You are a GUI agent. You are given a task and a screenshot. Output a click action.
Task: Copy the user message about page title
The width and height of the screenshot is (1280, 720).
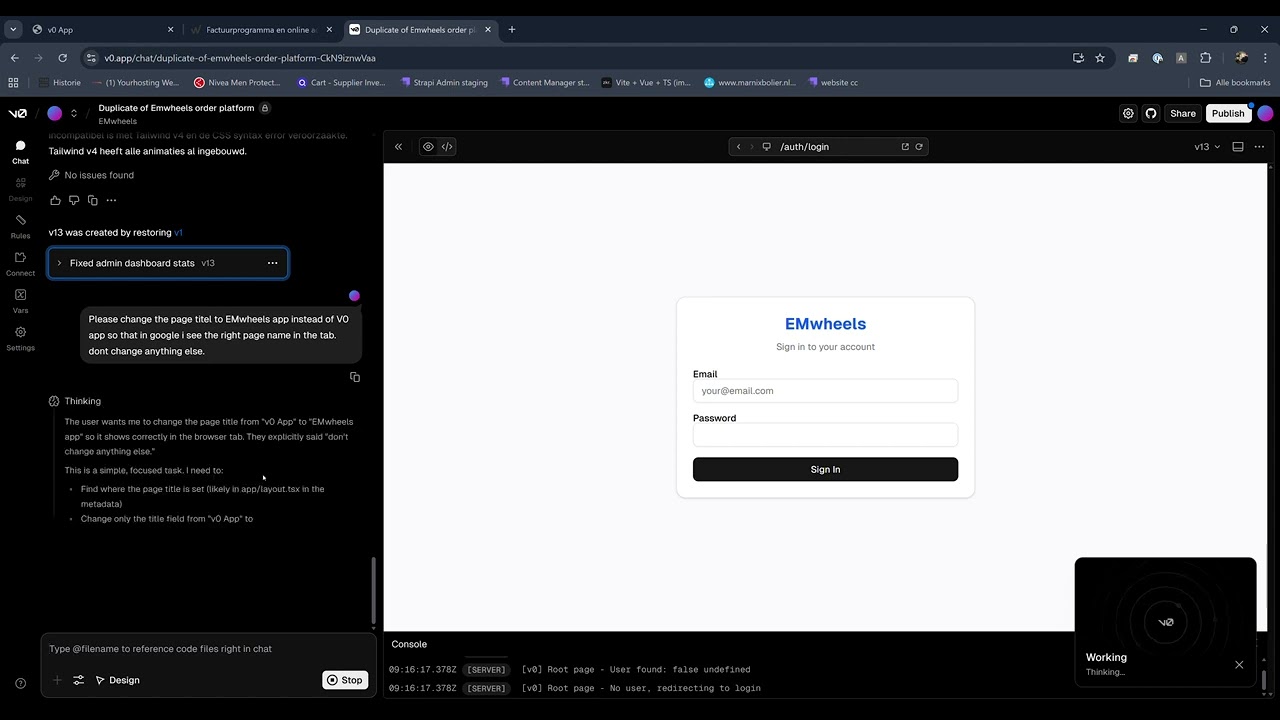tap(354, 377)
